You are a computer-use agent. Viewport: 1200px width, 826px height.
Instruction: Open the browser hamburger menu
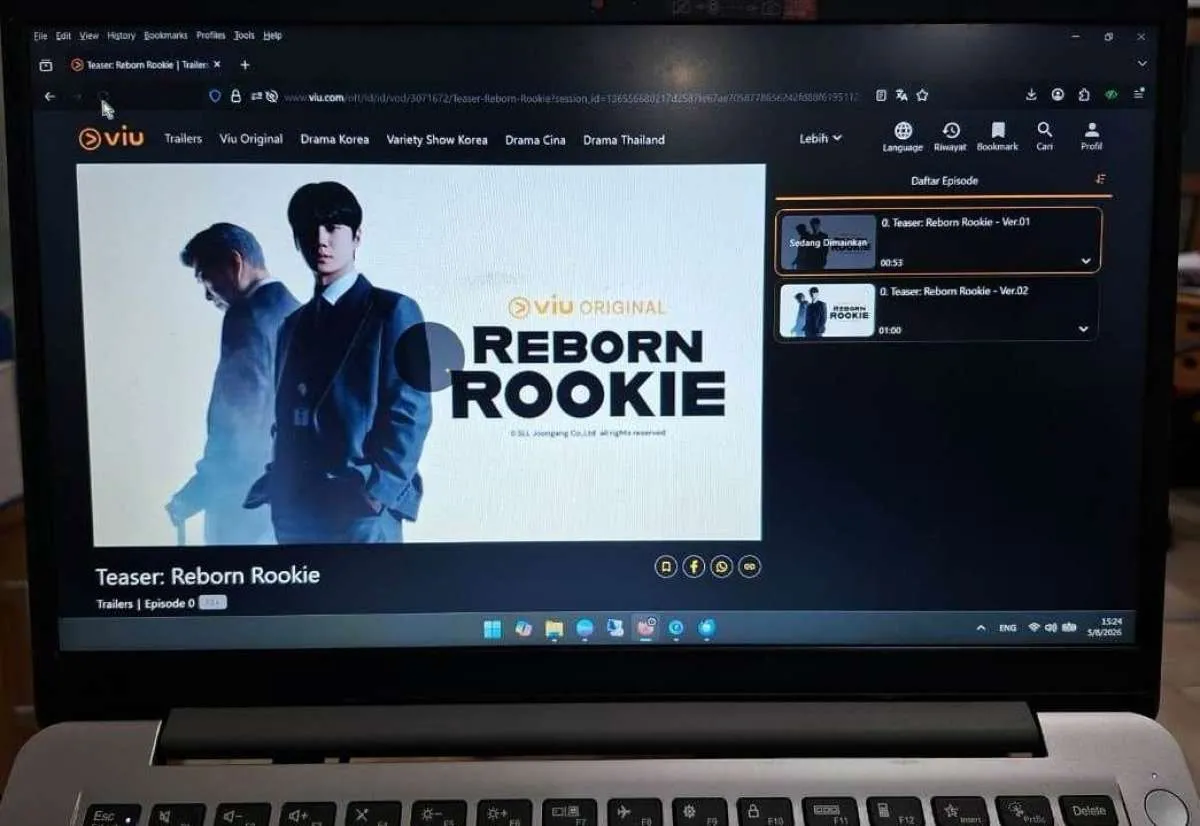click(1139, 94)
